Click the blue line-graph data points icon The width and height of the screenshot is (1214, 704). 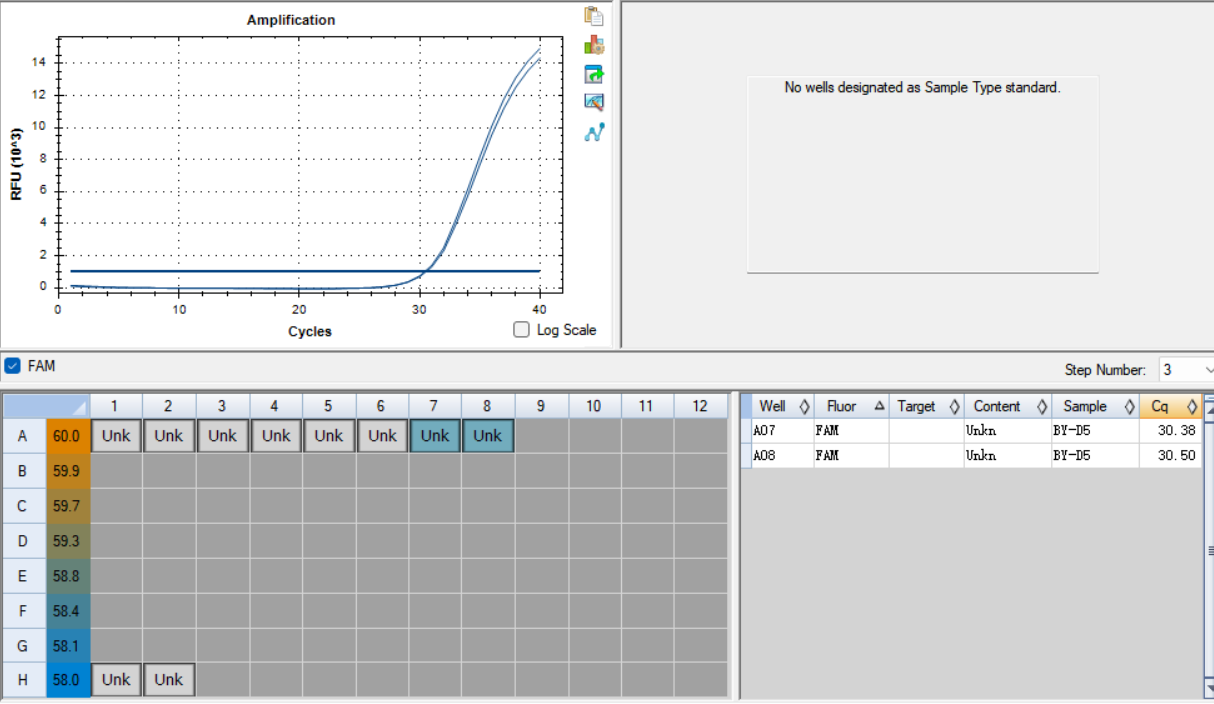click(x=594, y=131)
